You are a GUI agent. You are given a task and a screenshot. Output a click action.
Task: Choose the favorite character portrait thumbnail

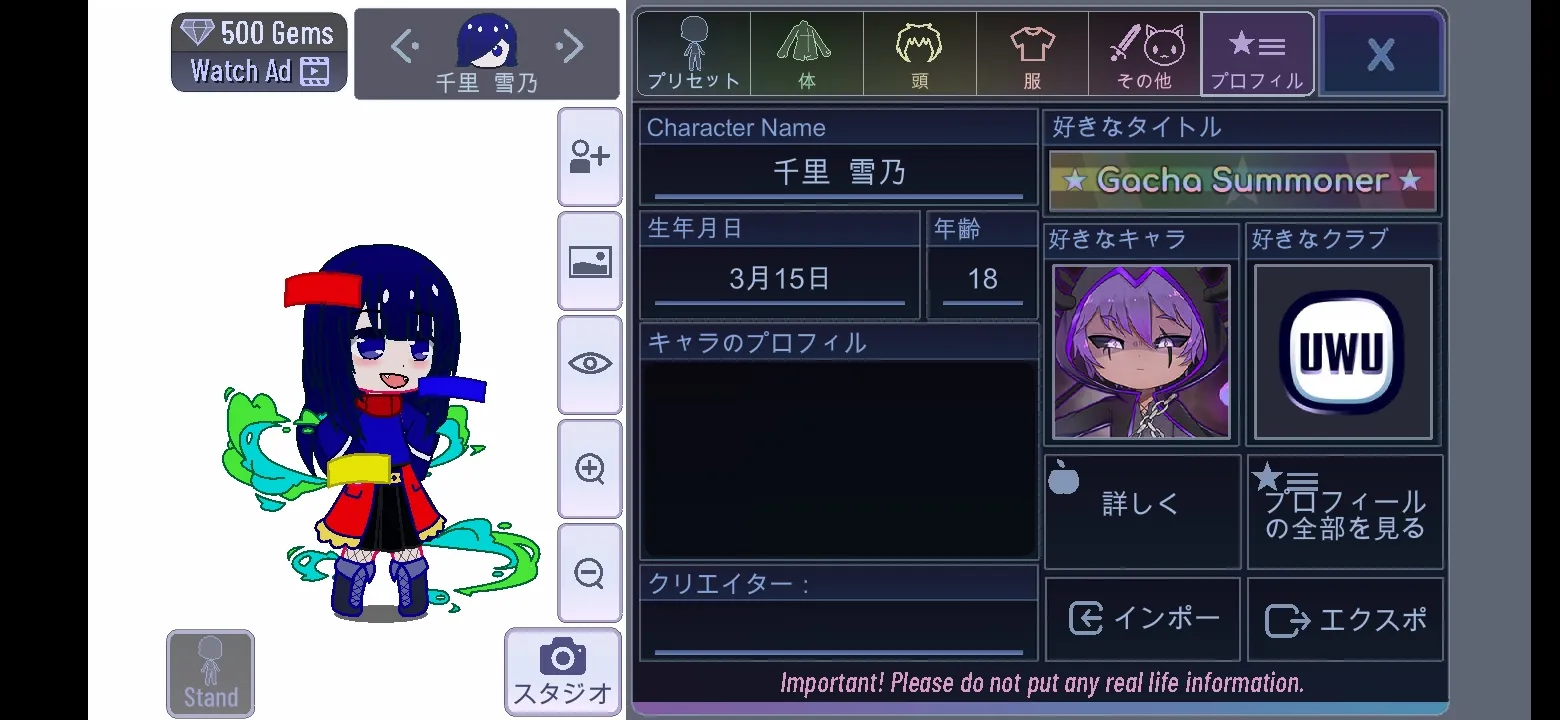click(x=1141, y=352)
